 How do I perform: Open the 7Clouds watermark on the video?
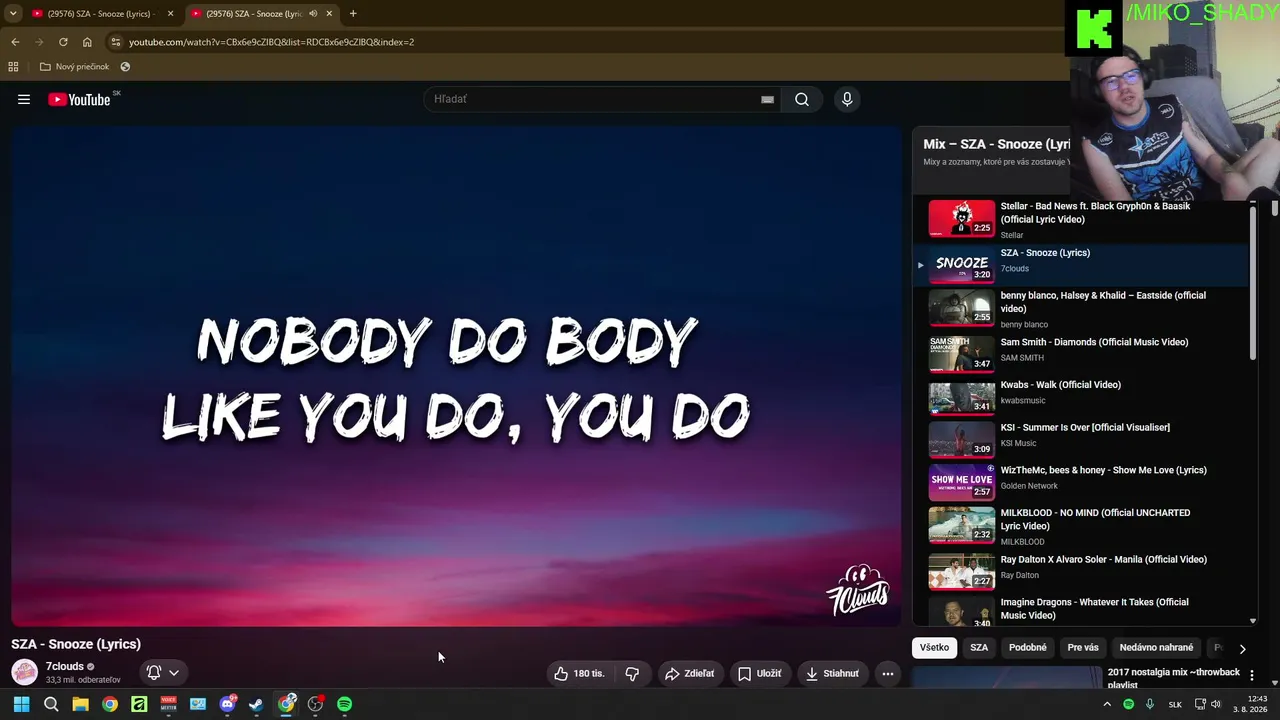coord(858,590)
